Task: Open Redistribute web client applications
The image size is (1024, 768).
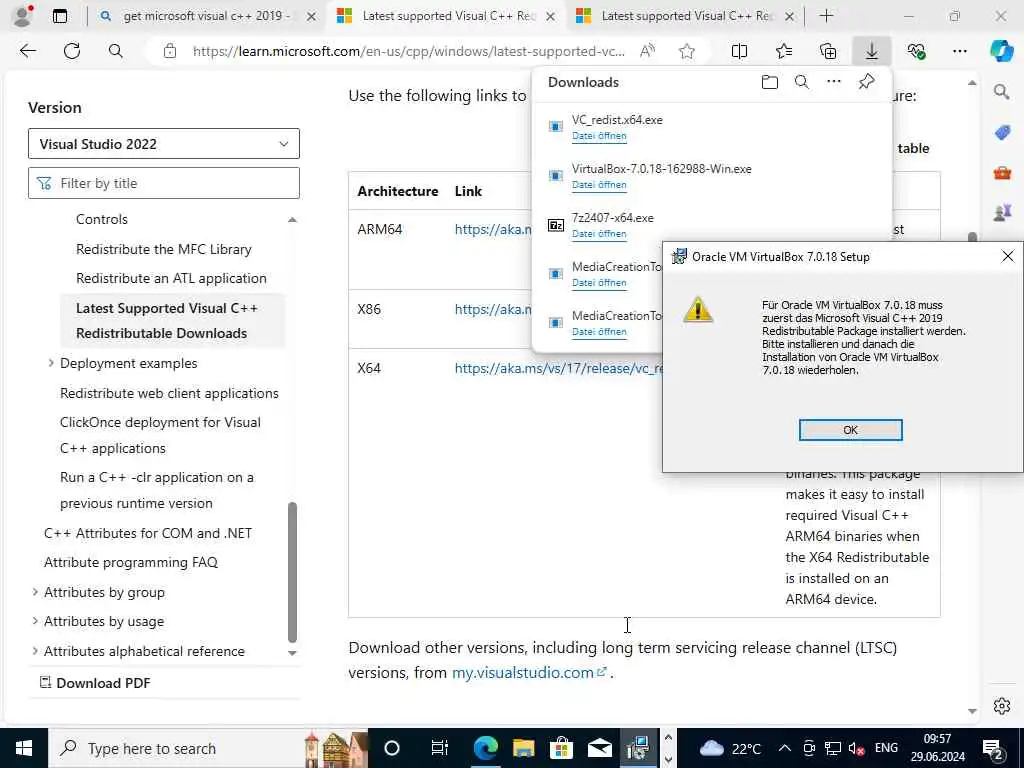Action: (x=169, y=393)
